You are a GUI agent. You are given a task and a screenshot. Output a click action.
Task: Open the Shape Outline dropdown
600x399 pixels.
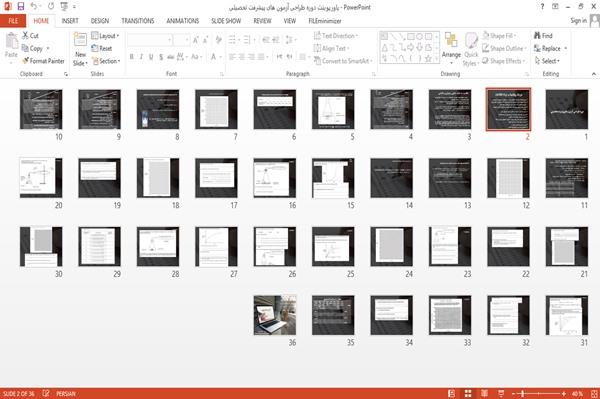504,48
